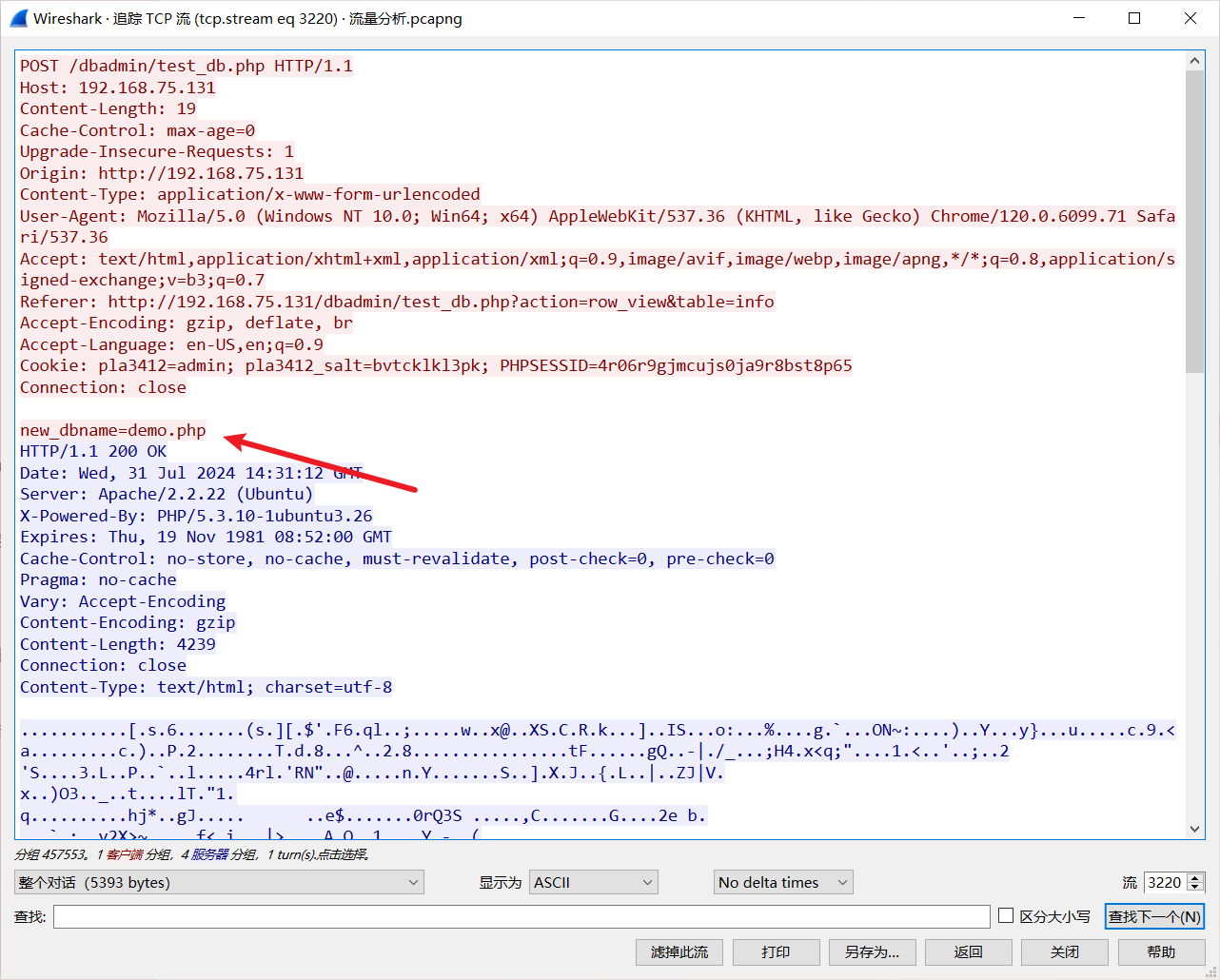This screenshot has width=1220, height=980.
Task: Open the No delta times dropdown
Action: pyautogui.click(x=783, y=882)
